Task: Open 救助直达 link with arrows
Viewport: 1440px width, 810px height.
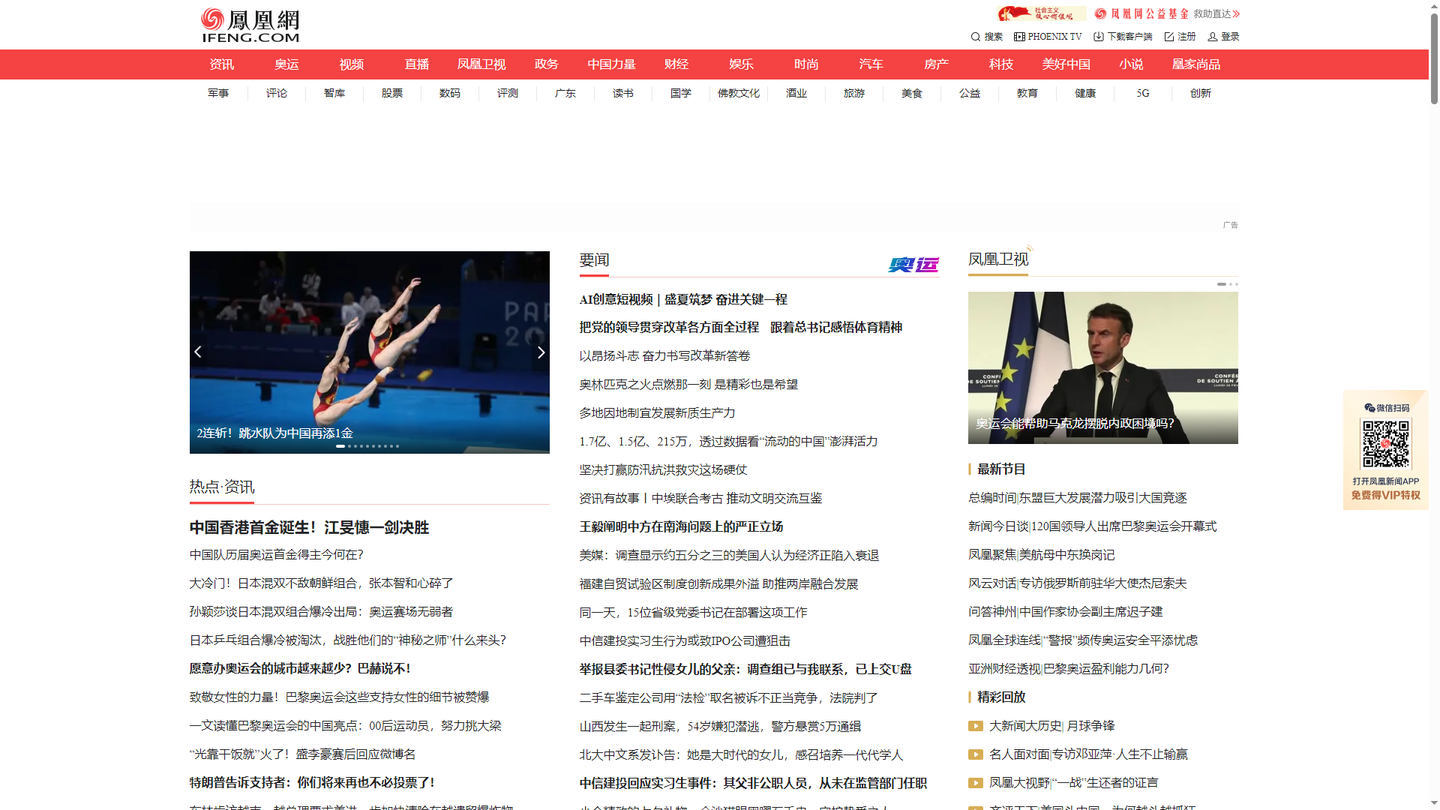Action: tap(1216, 14)
